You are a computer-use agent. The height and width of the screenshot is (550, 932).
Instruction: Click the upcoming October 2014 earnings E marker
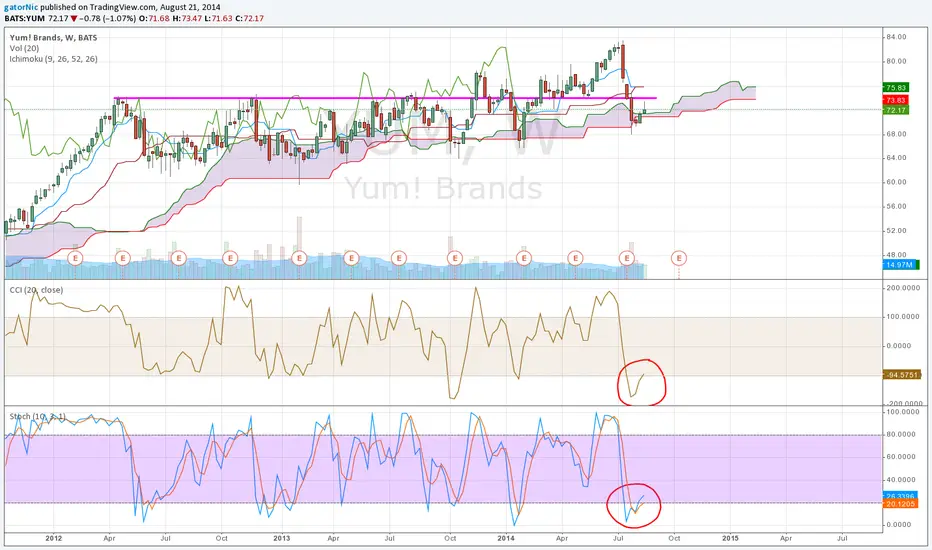(679, 258)
